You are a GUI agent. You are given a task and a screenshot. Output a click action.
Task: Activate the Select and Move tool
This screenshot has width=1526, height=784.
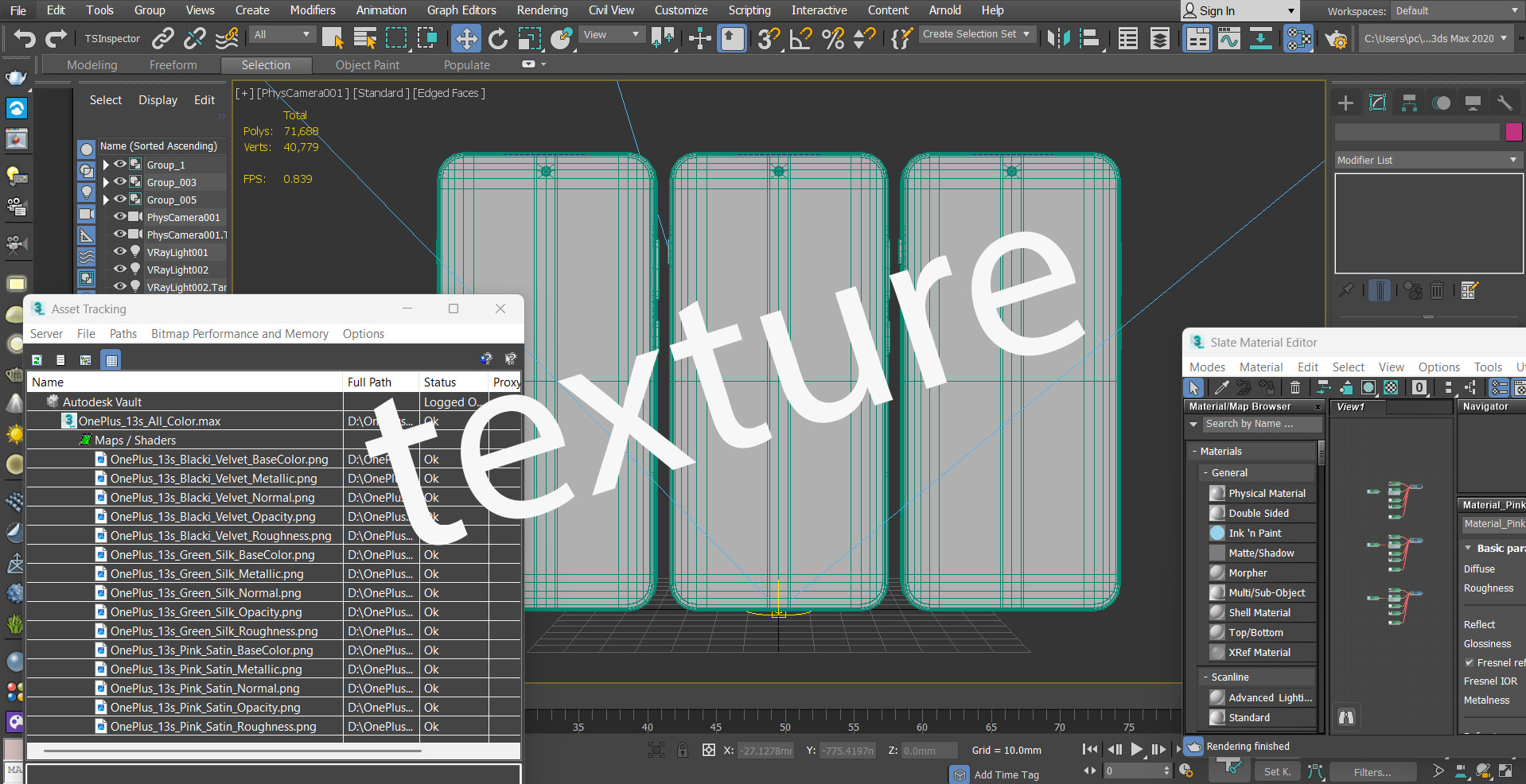click(x=466, y=38)
